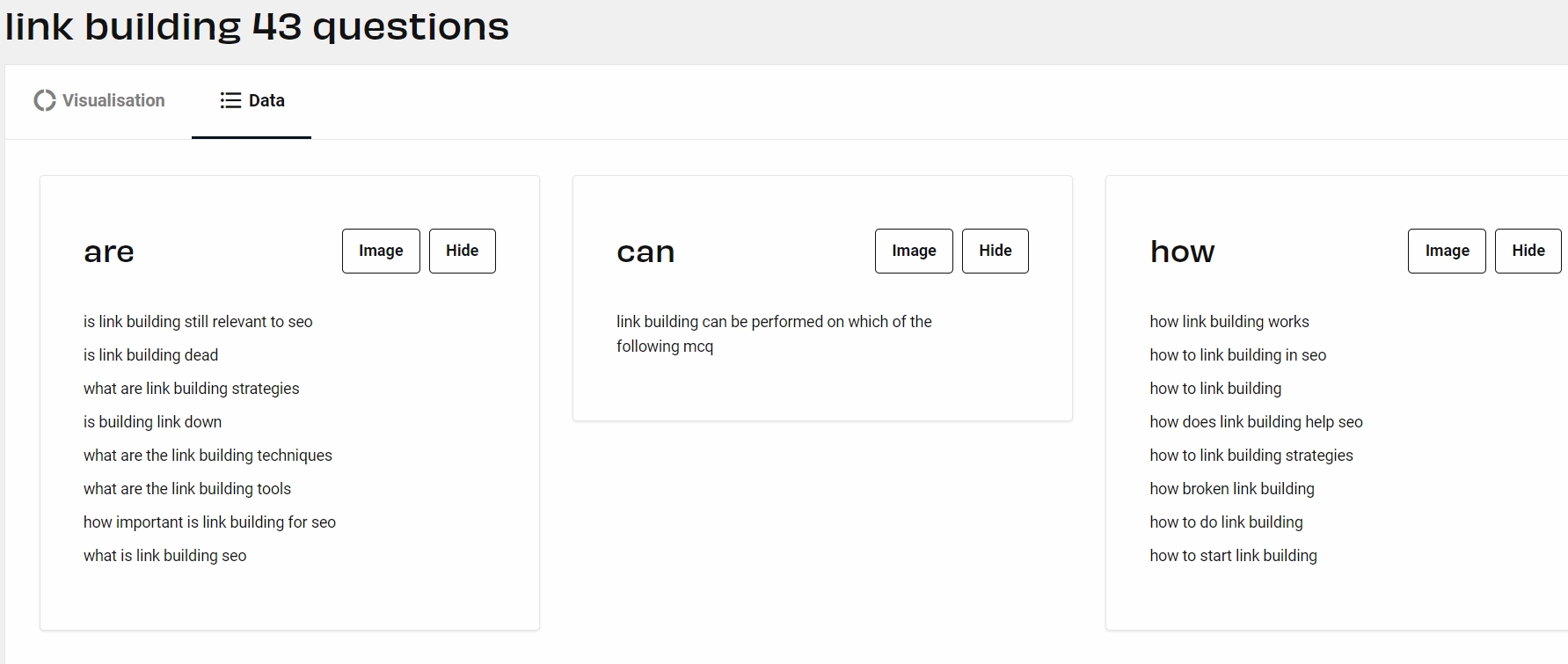The height and width of the screenshot is (664, 1568).
Task: Click Image button in the 'how' card
Action: (1447, 252)
